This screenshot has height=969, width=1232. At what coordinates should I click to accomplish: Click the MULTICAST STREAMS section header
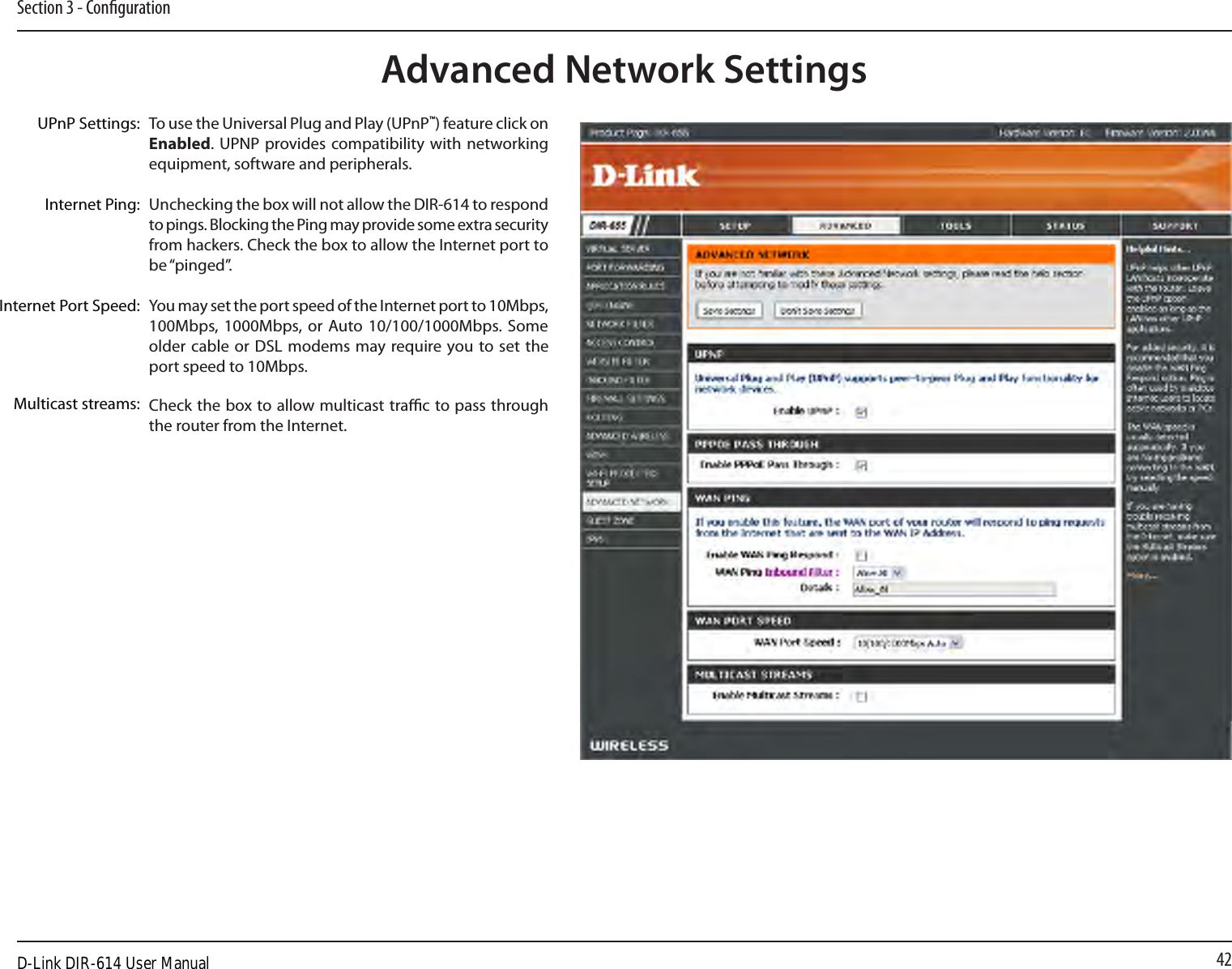901,674
